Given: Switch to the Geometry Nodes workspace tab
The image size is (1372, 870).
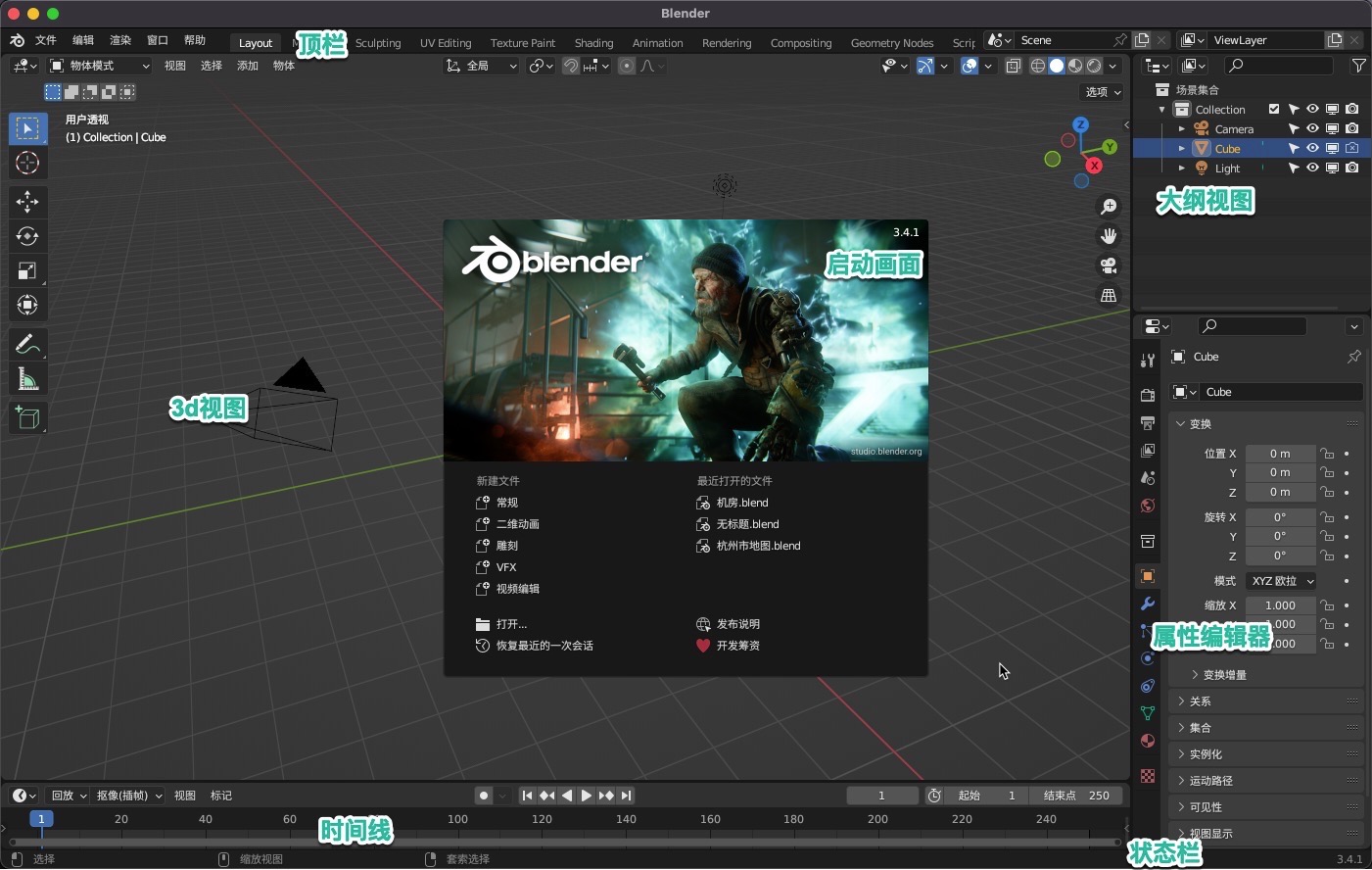Looking at the screenshot, I should 891,43.
